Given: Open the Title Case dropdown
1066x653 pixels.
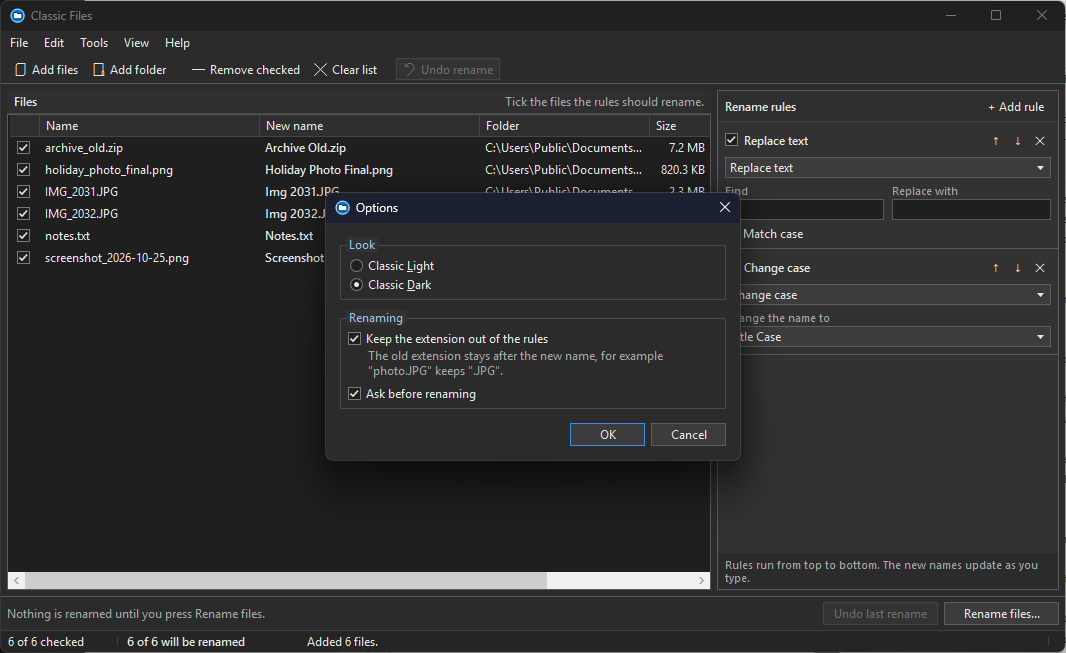Looking at the screenshot, I should 894,336.
